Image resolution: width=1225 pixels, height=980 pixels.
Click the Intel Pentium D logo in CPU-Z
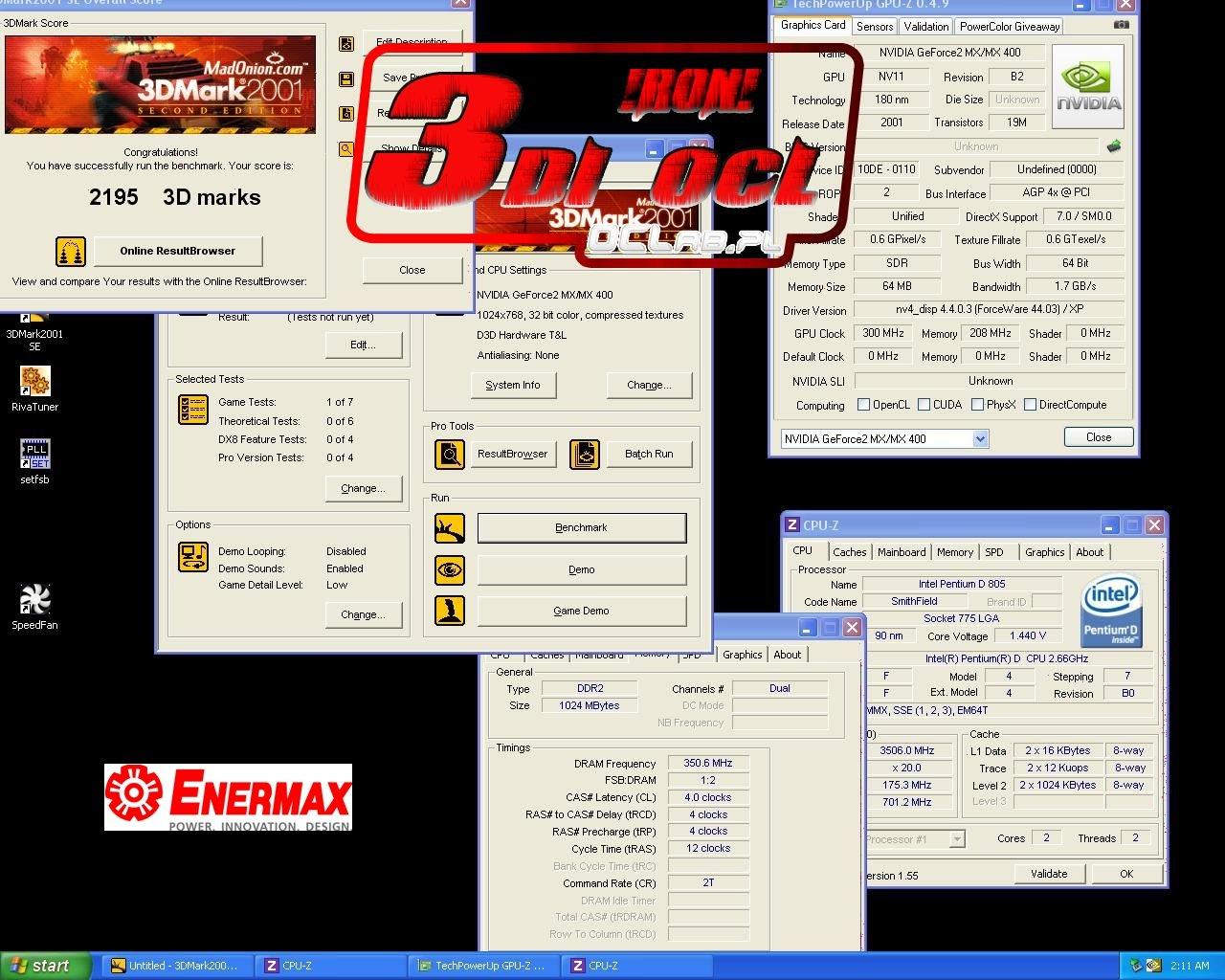coord(1110,611)
